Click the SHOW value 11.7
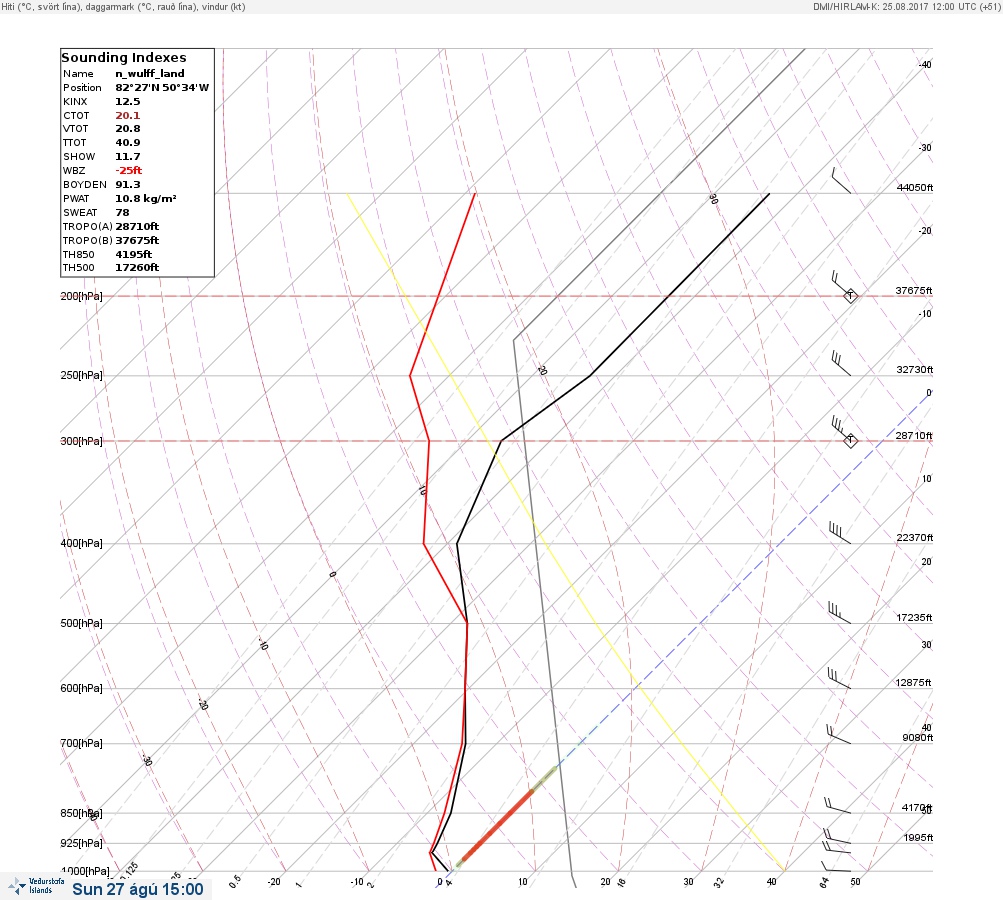The image size is (1003, 900). (127, 157)
